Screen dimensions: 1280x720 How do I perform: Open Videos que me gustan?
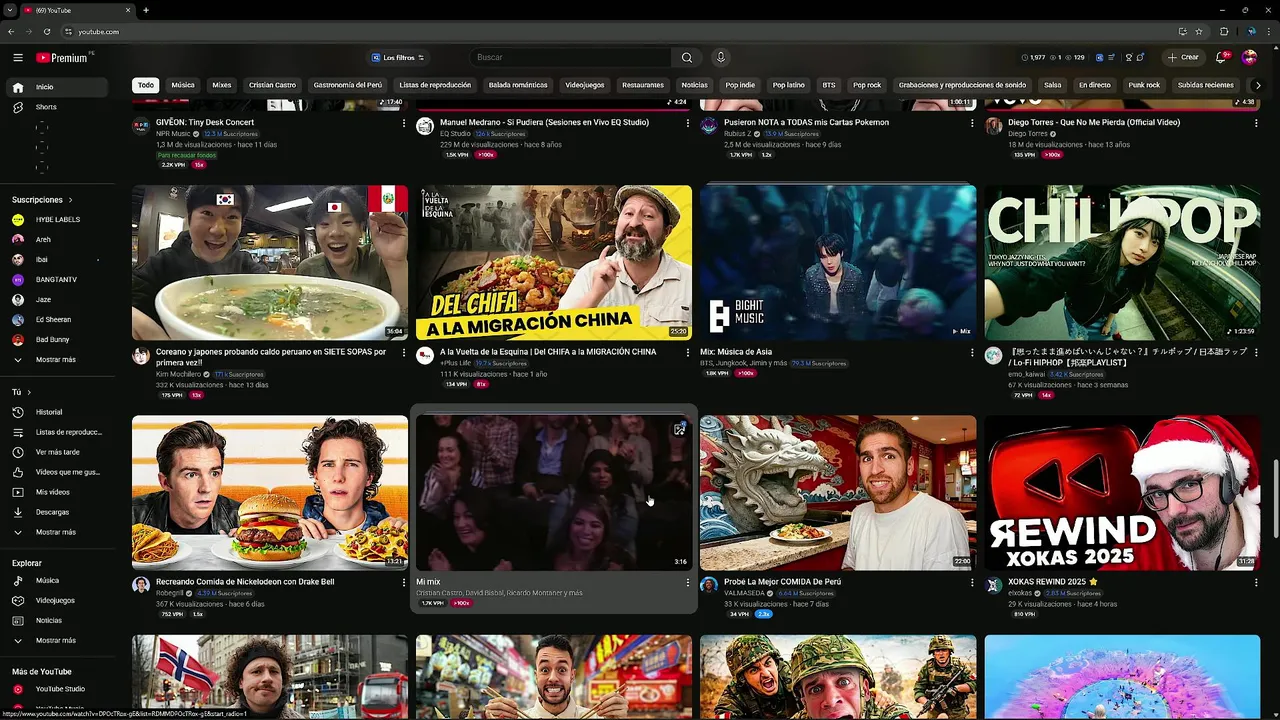(58, 472)
